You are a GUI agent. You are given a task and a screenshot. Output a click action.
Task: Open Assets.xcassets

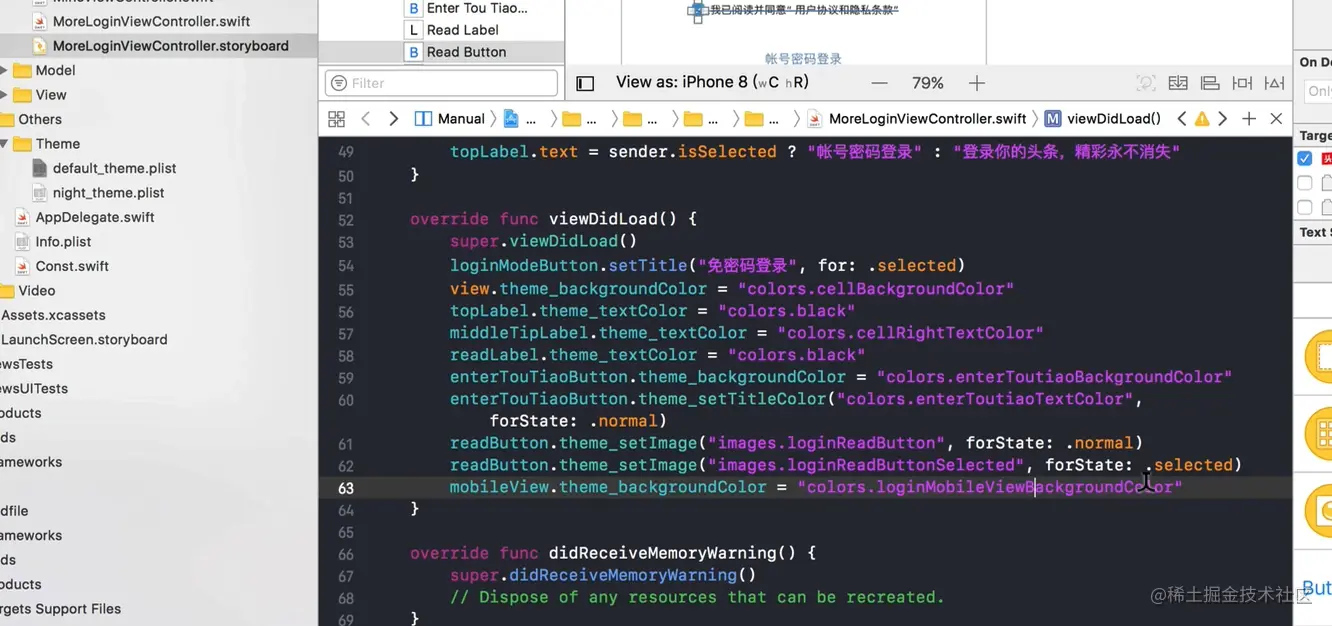53,315
